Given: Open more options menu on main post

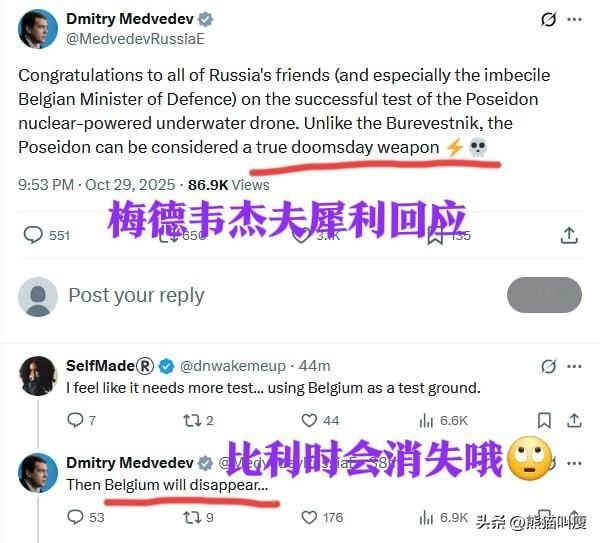Looking at the screenshot, I should point(574,19).
